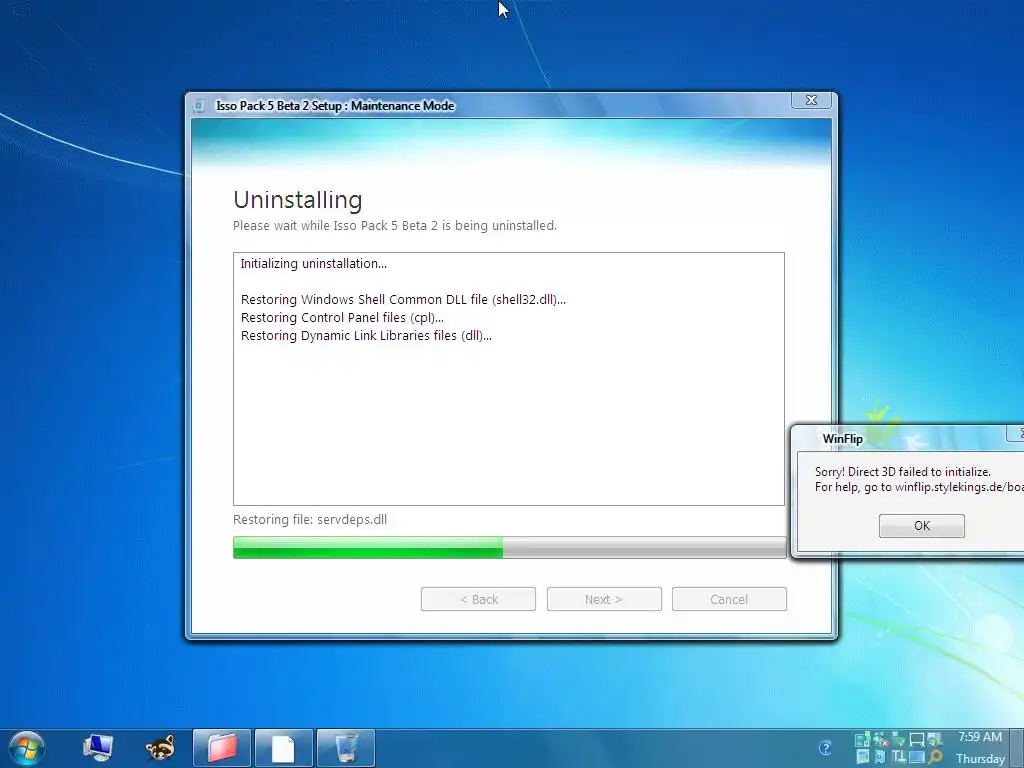Open the Computer icon in taskbar

[98, 748]
